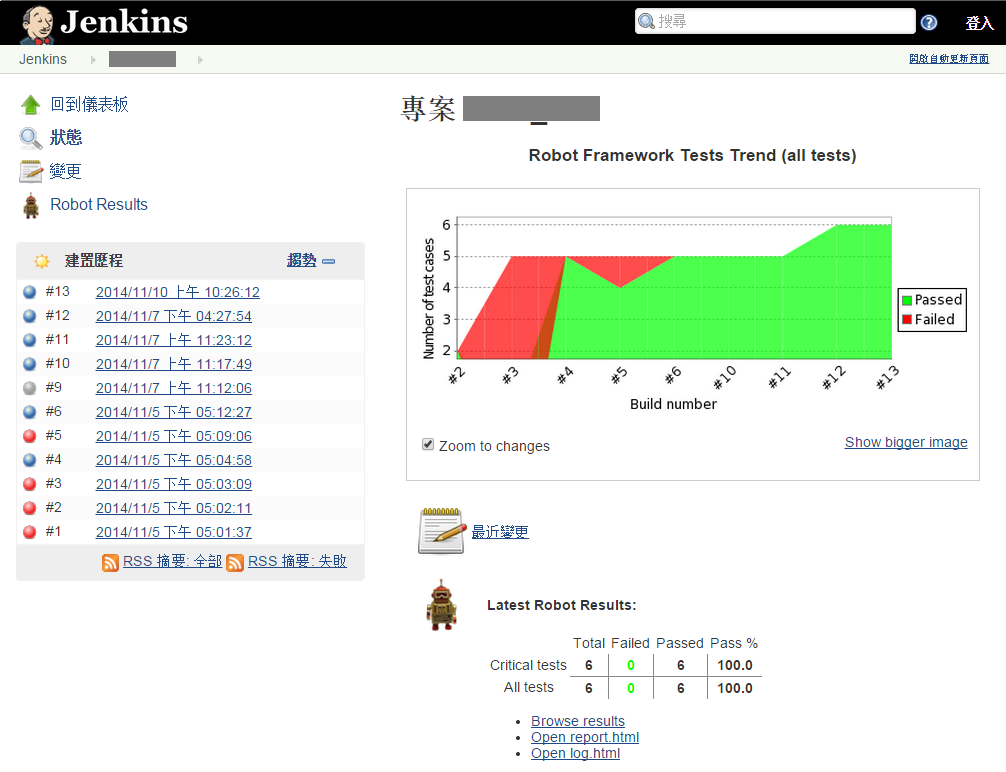The image size is (1006, 772).
Task: Open breadcrumb arrow menu after project name
Action: 200,60
